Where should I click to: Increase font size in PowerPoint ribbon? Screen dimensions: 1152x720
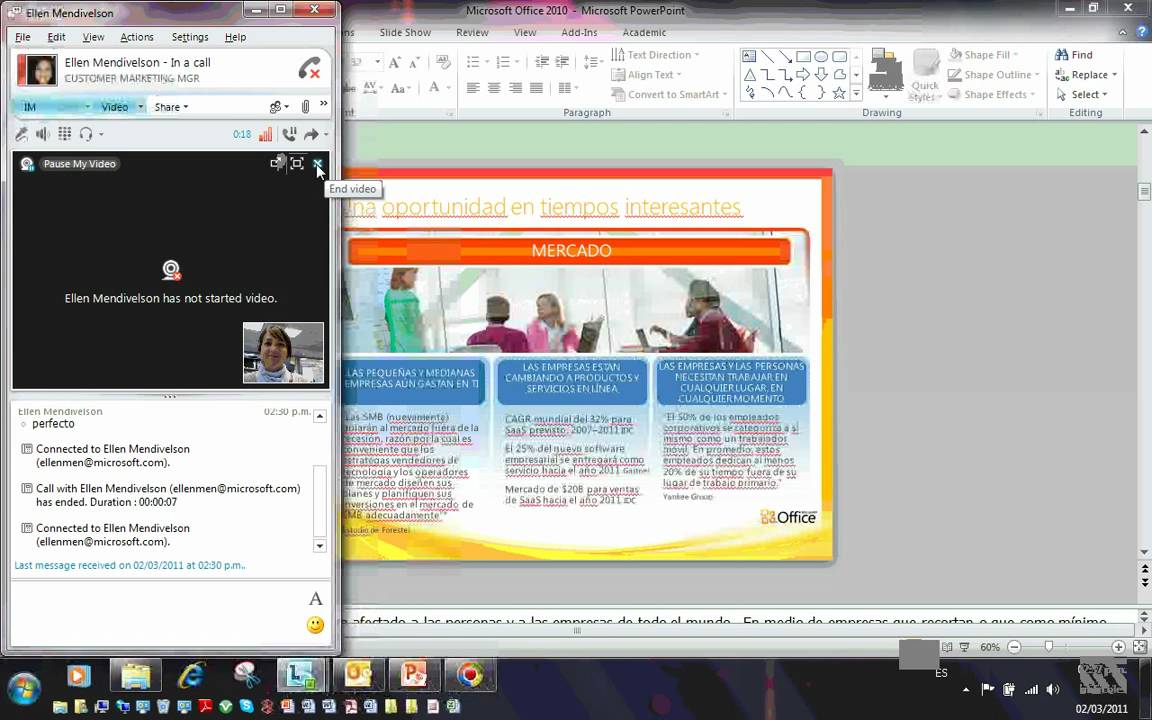coord(395,62)
